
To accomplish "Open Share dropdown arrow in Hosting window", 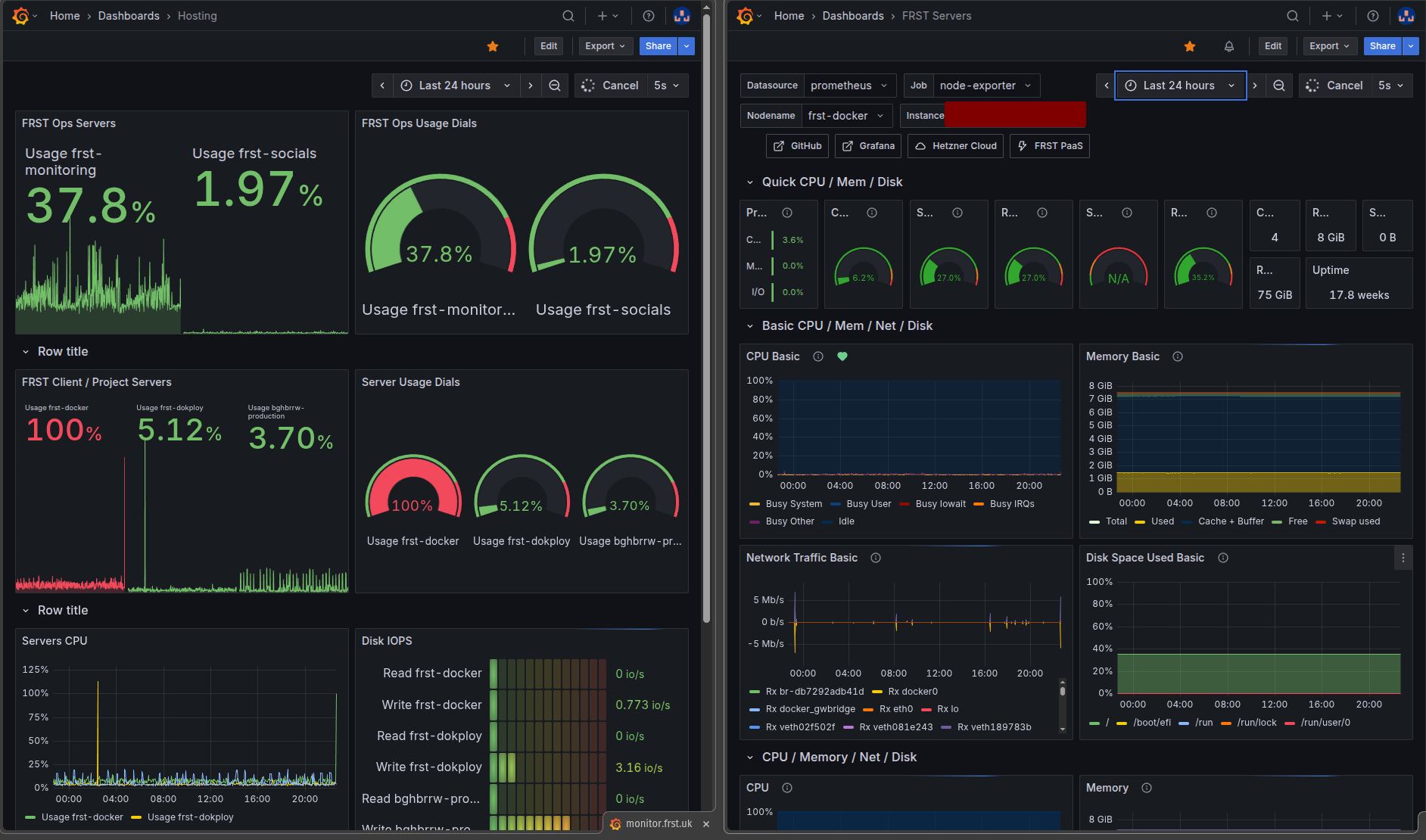I will (x=687, y=46).
